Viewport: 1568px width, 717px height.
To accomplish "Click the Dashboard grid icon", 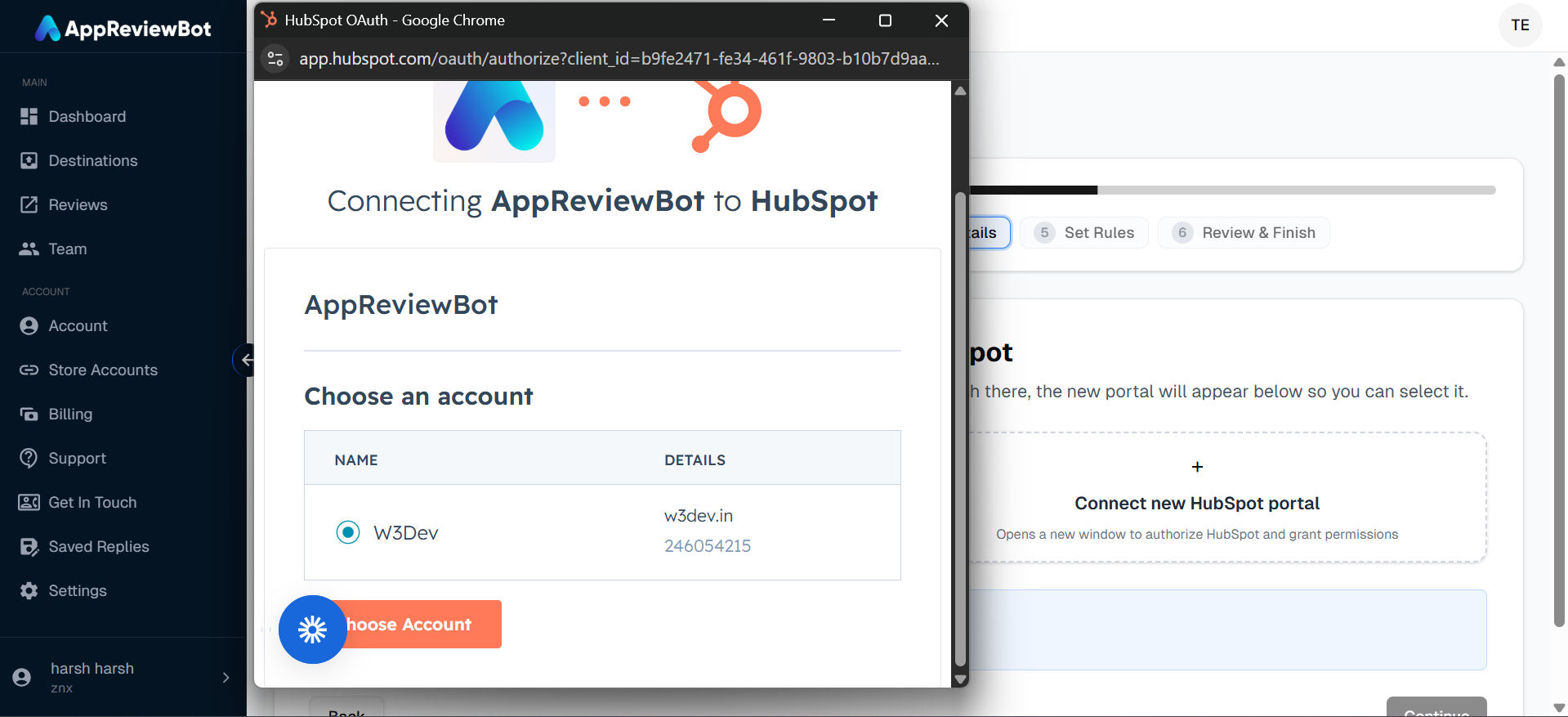I will tap(29, 117).
